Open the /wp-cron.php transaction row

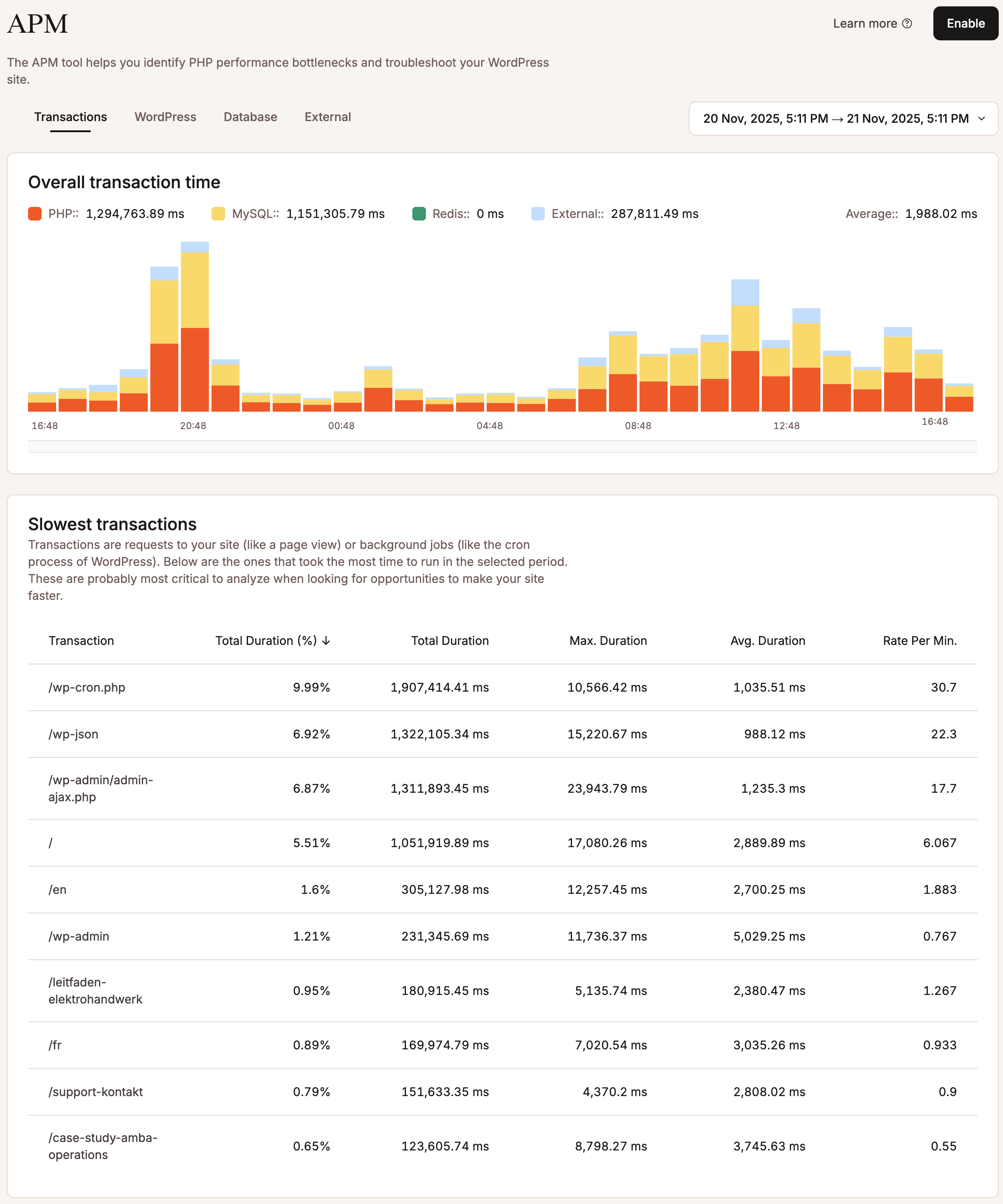coord(87,687)
